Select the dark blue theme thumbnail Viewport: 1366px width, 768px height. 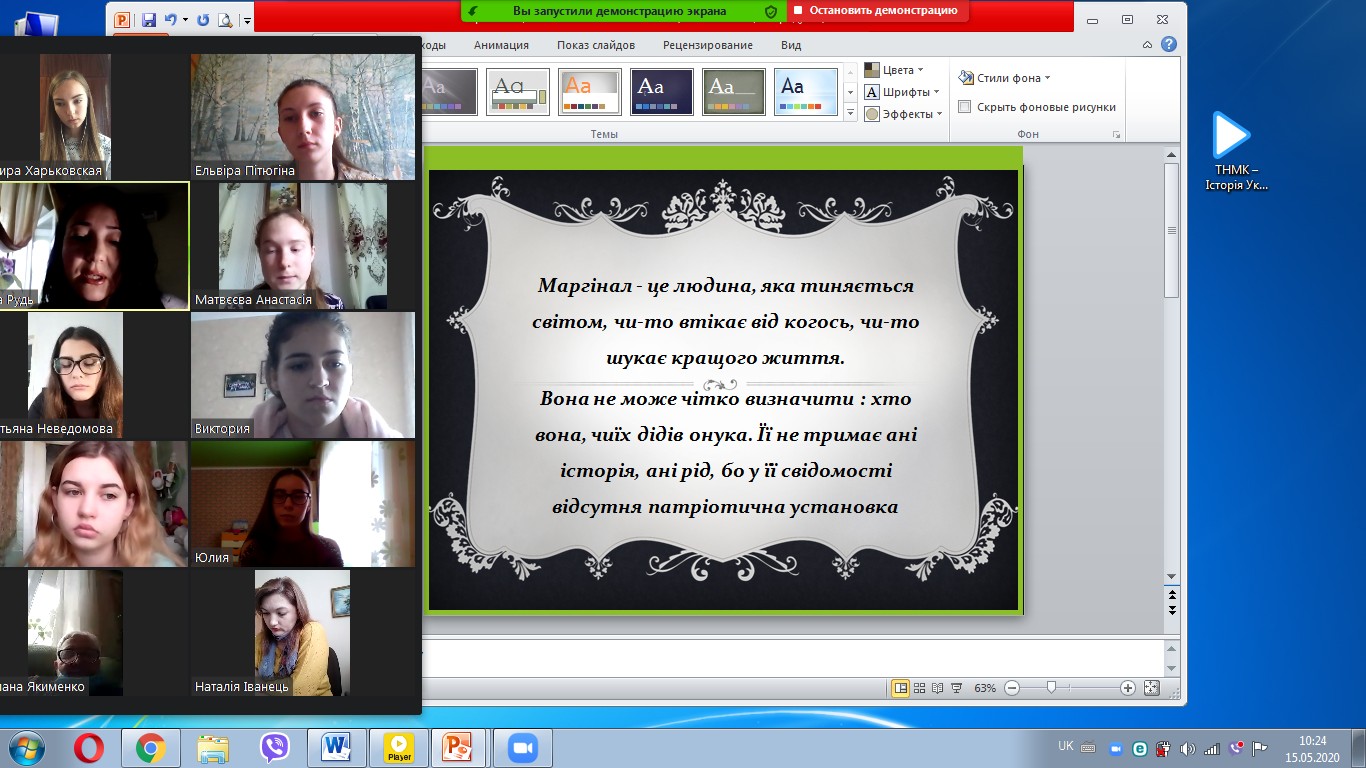(x=662, y=92)
